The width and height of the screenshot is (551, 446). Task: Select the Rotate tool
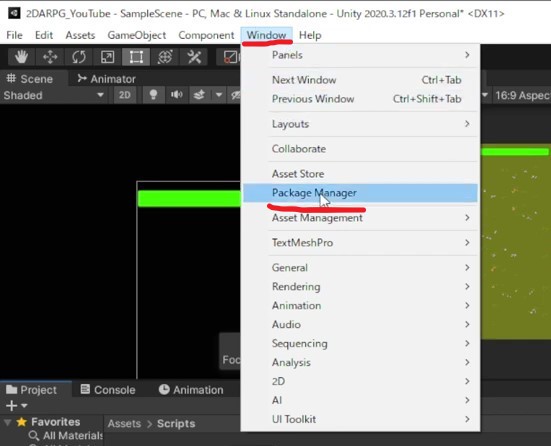click(79, 57)
